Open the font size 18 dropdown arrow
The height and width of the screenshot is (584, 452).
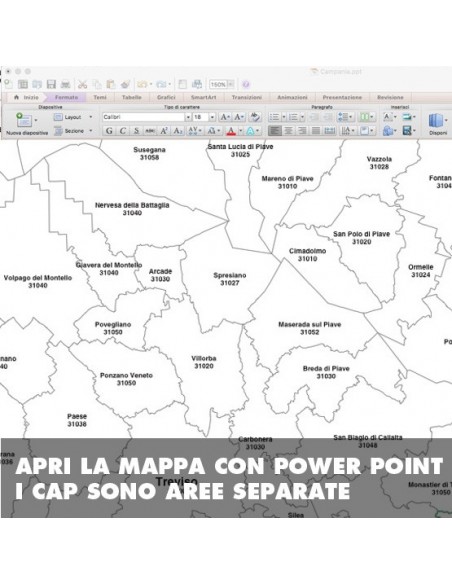tap(212, 117)
